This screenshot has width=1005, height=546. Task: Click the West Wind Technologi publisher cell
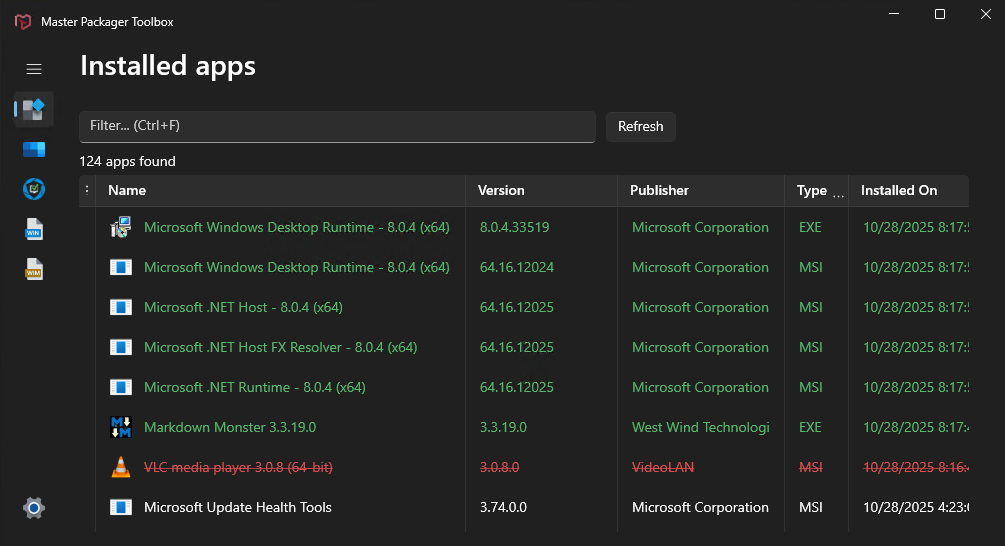pyautogui.click(x=701, y=427)
